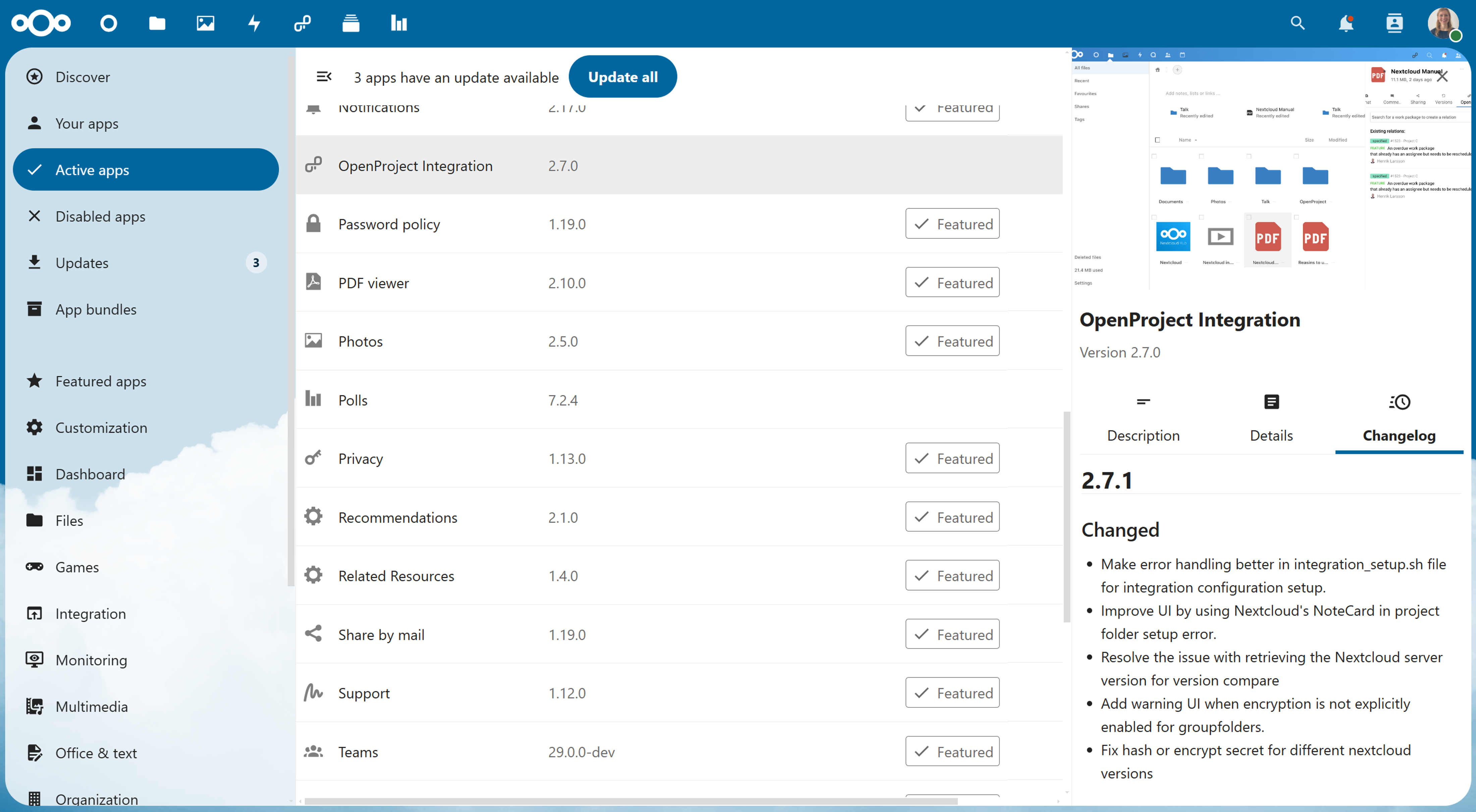Collapse the app categories sidebar
The image size is (1476, 812).
click(x=324, y=76)
